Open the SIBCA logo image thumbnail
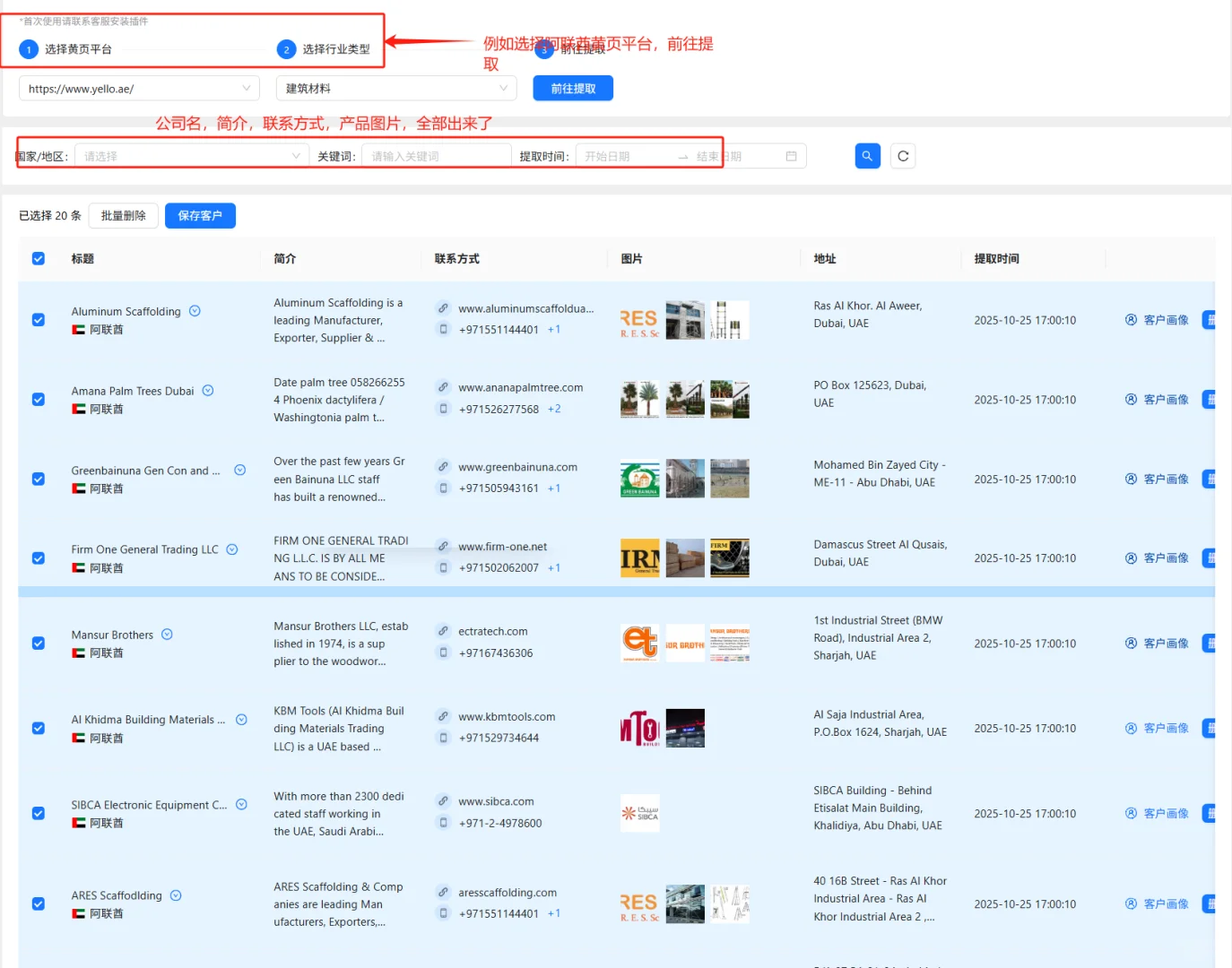The image size is (1232, 968). (x=640, y=814)
